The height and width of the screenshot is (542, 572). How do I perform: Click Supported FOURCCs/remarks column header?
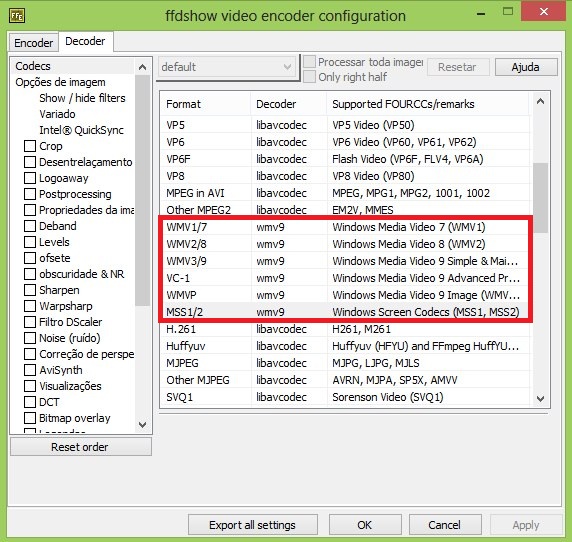tap(428, 104)
